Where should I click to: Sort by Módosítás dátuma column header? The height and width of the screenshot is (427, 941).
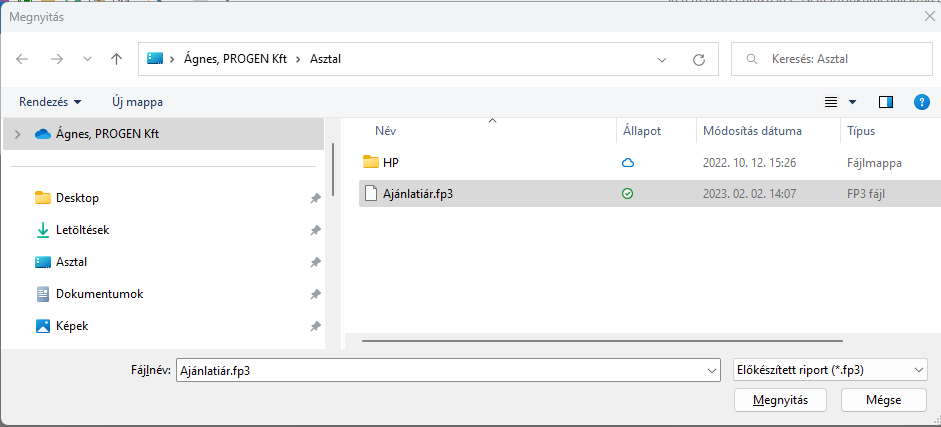pyautogui.click(x=752, y=131)
